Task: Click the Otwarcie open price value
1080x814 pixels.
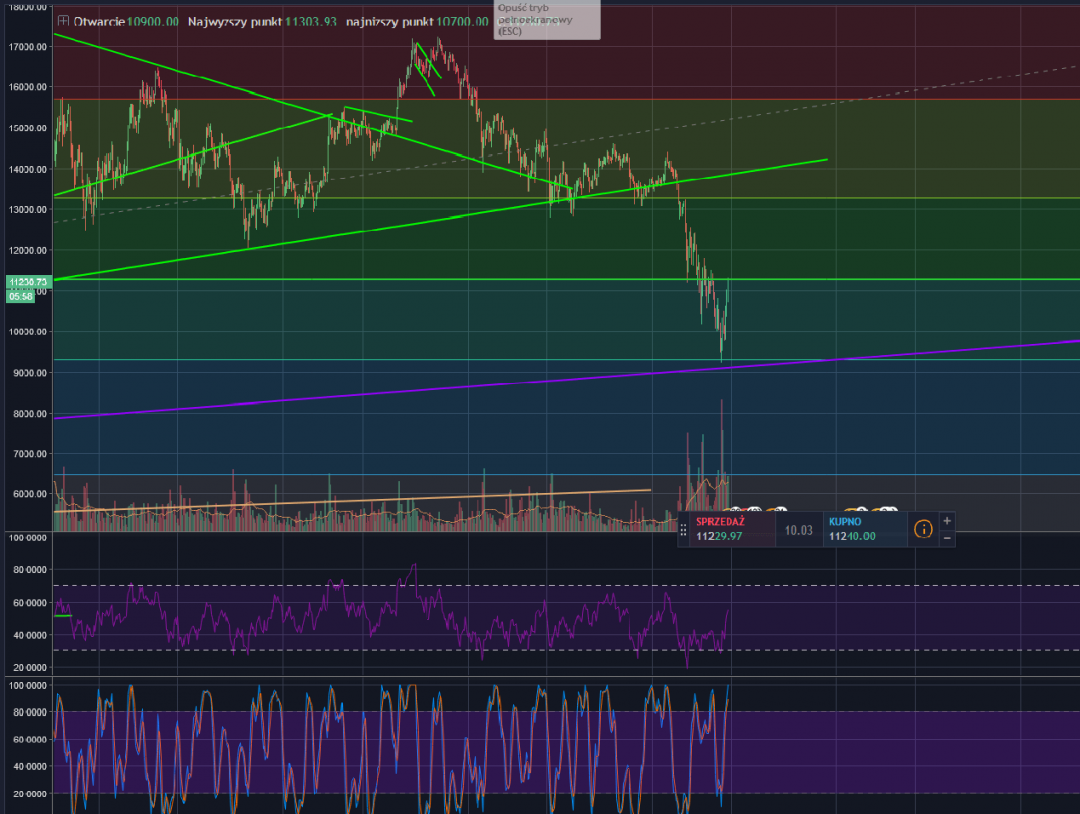Action: [x=154, y=21]
